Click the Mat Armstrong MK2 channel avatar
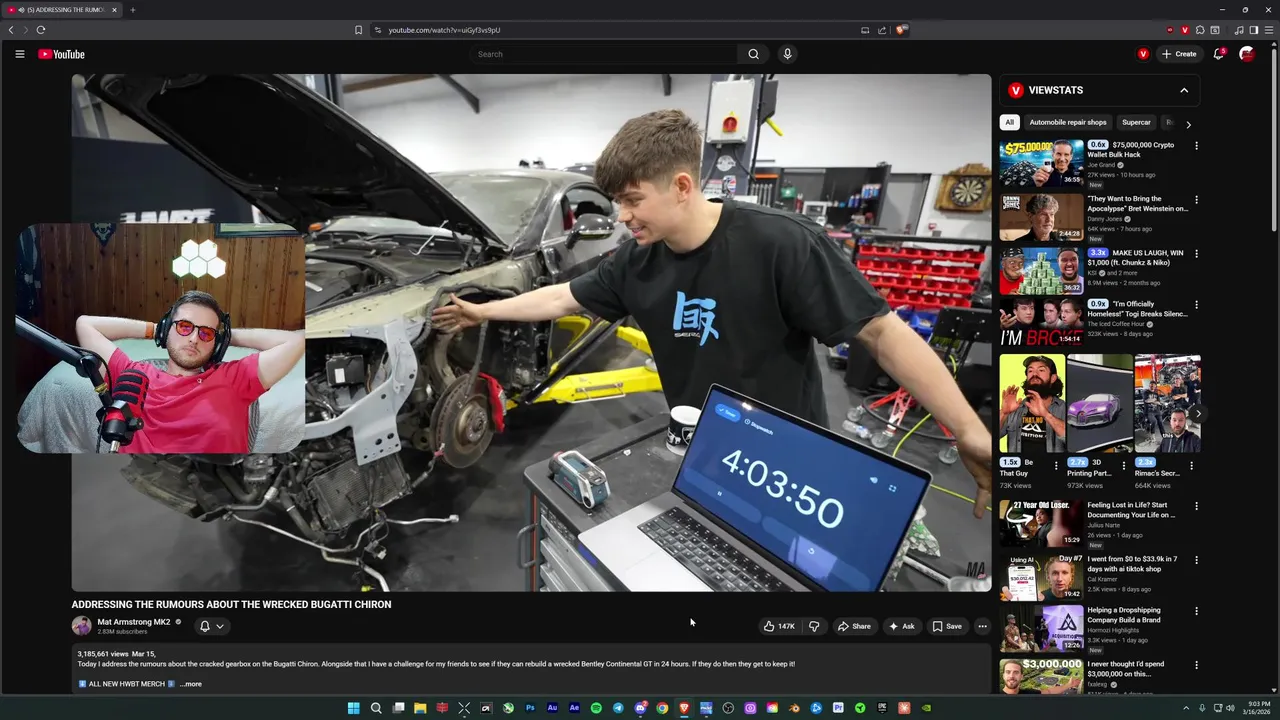1280x720 pixels. click(81, 626)
